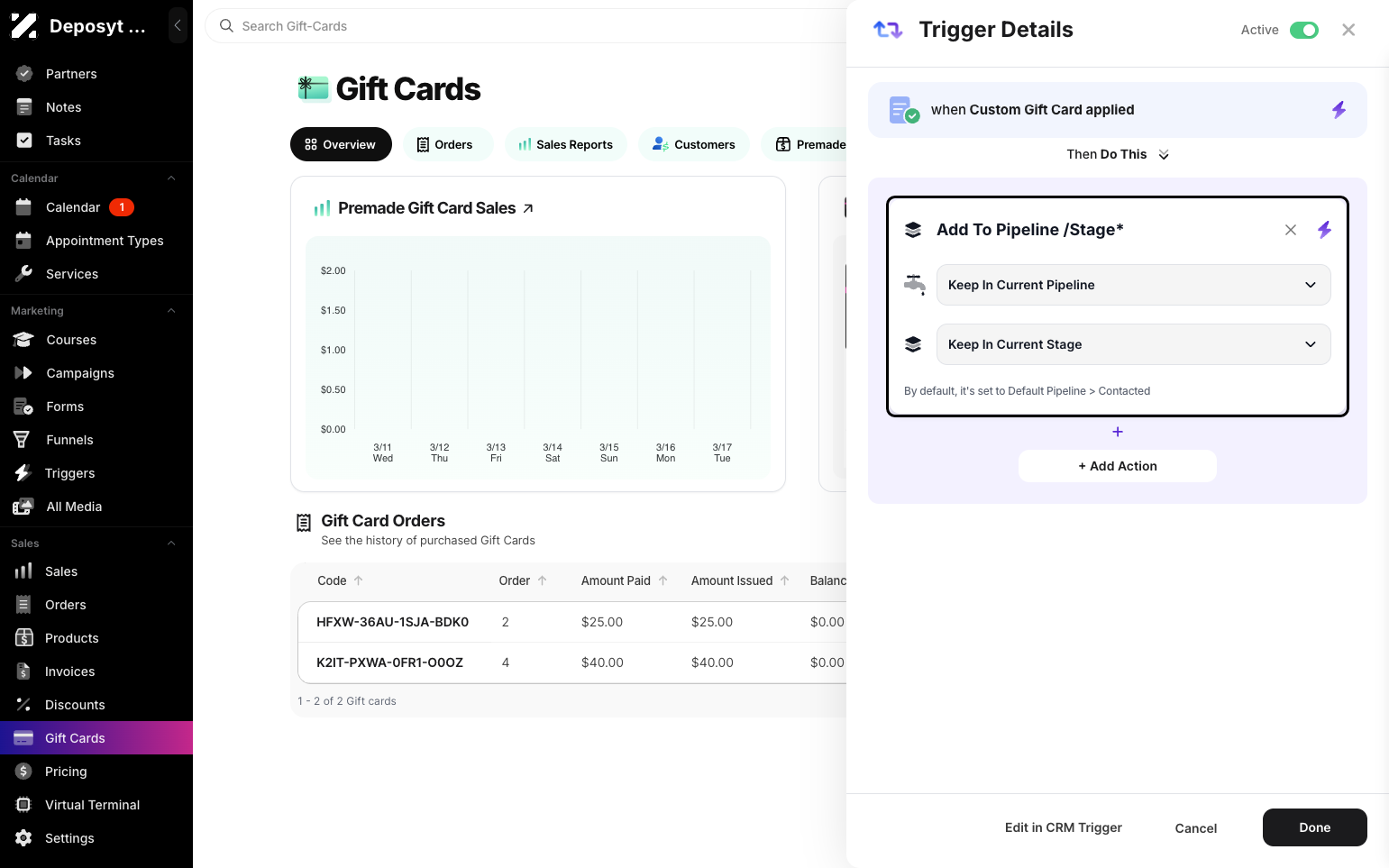Viewport: 1389px width, 868px height.
Task: Click Edit in CRM Trigger
Action: point(1063,827)
